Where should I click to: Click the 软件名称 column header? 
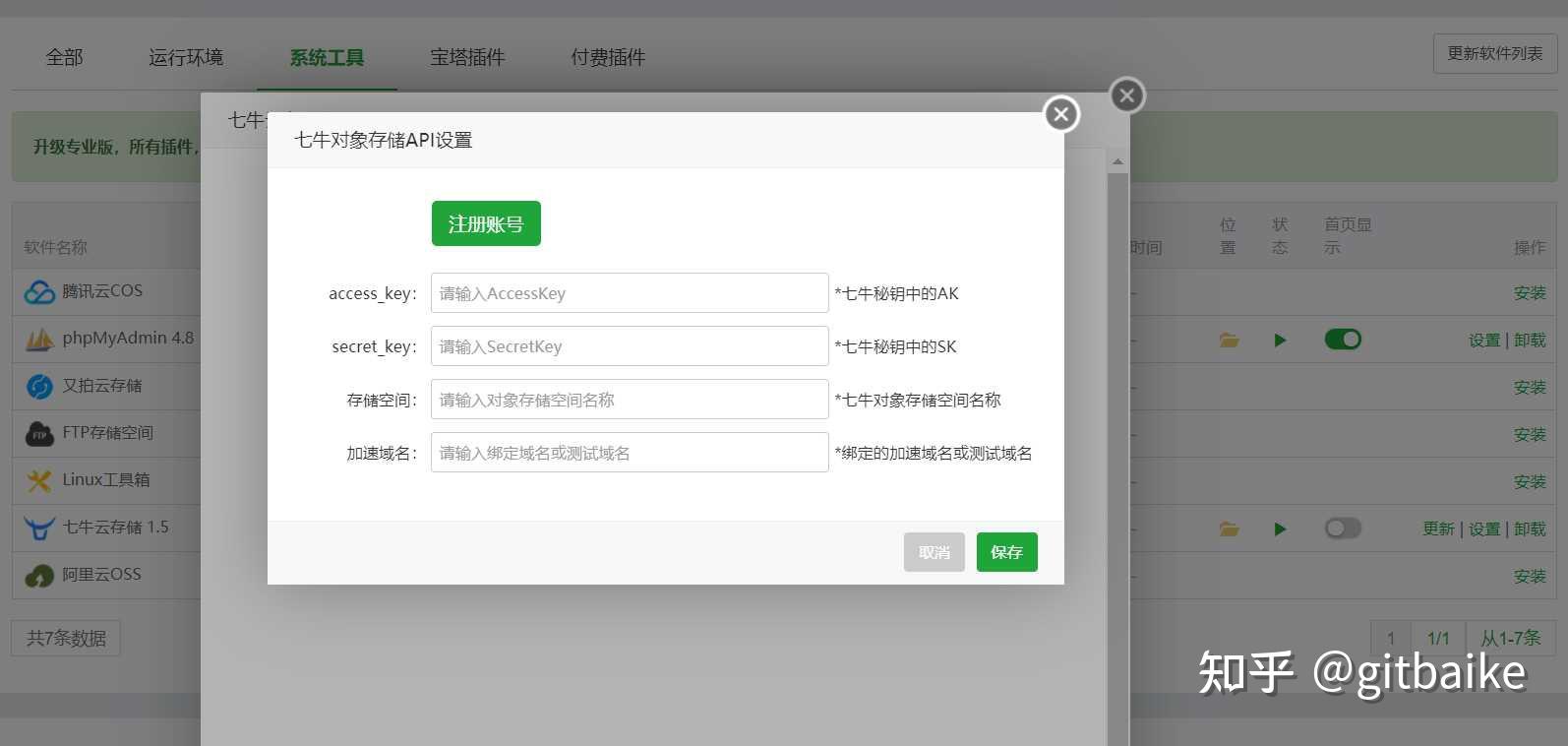click(x=55, y=248)
